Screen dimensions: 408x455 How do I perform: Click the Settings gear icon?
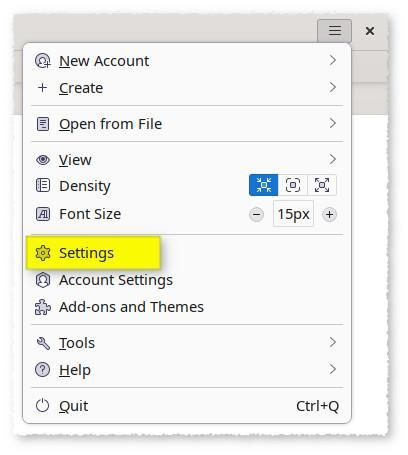(x=43, y=253)
